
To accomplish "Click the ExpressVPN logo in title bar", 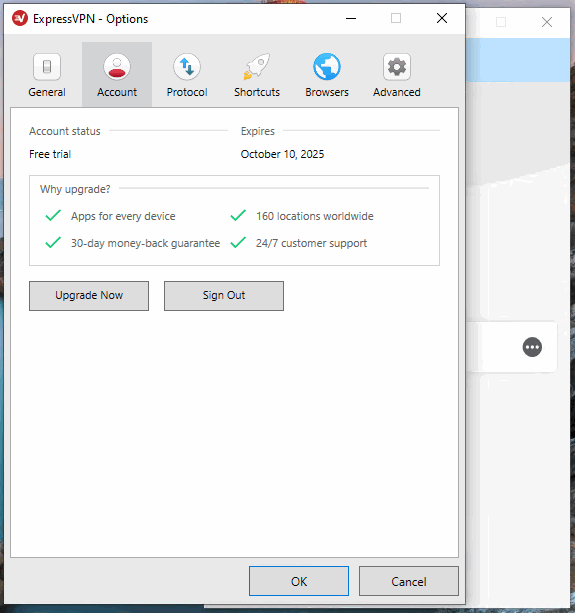I will (20, 18).
